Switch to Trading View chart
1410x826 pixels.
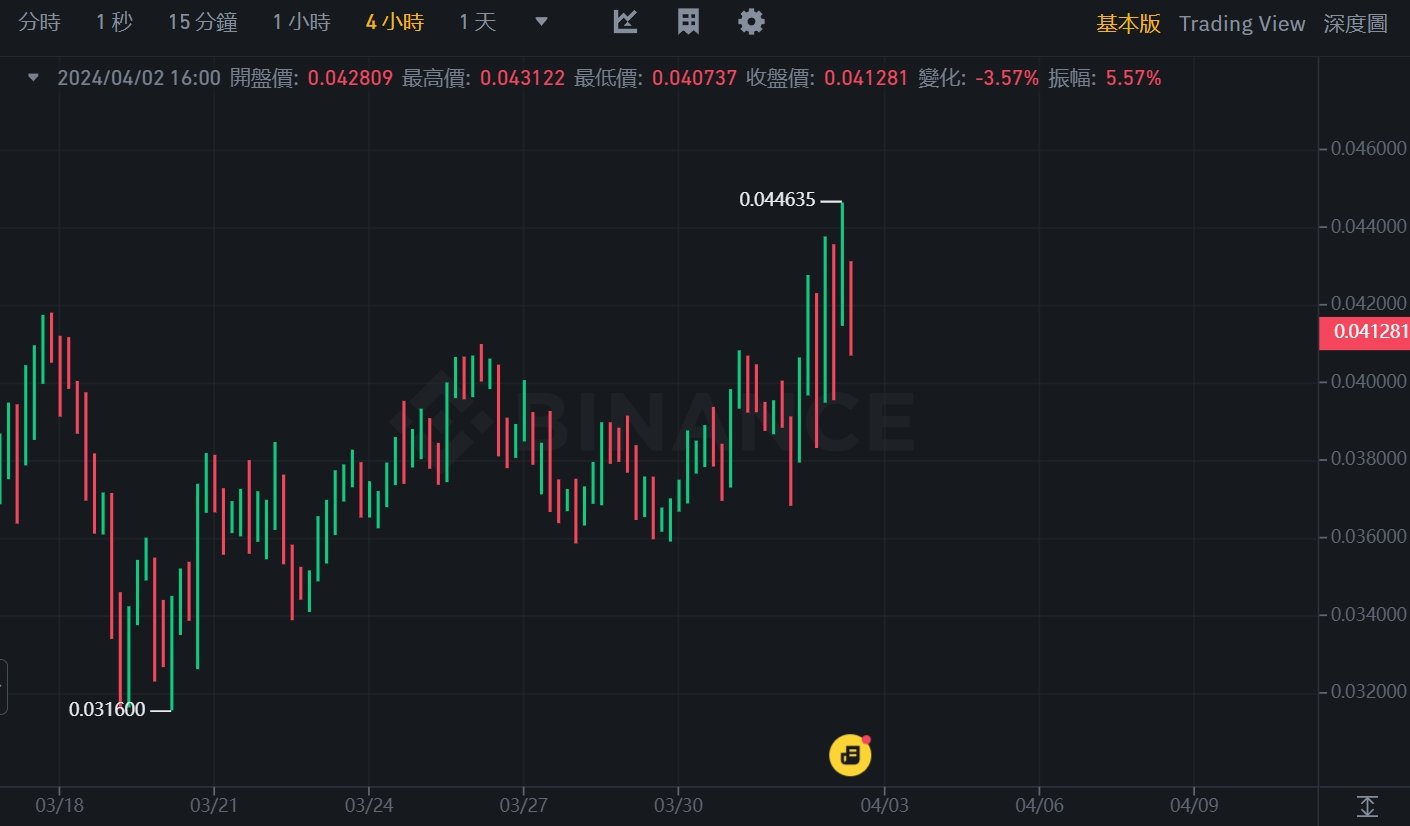[x=1242, y=24]
